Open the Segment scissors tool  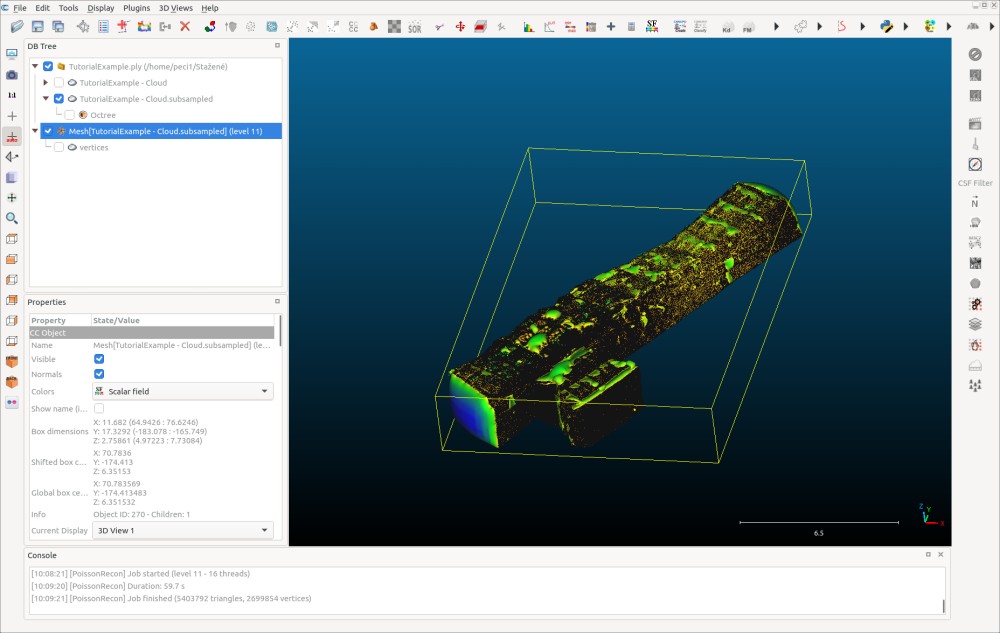pyautogui.click(x=439, y=27)
